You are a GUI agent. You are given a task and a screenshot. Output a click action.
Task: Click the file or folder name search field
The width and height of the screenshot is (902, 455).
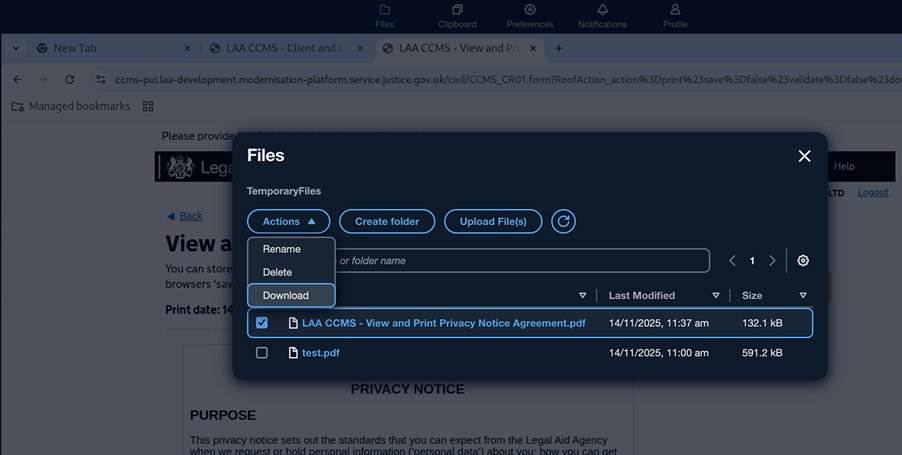(520, 261)
